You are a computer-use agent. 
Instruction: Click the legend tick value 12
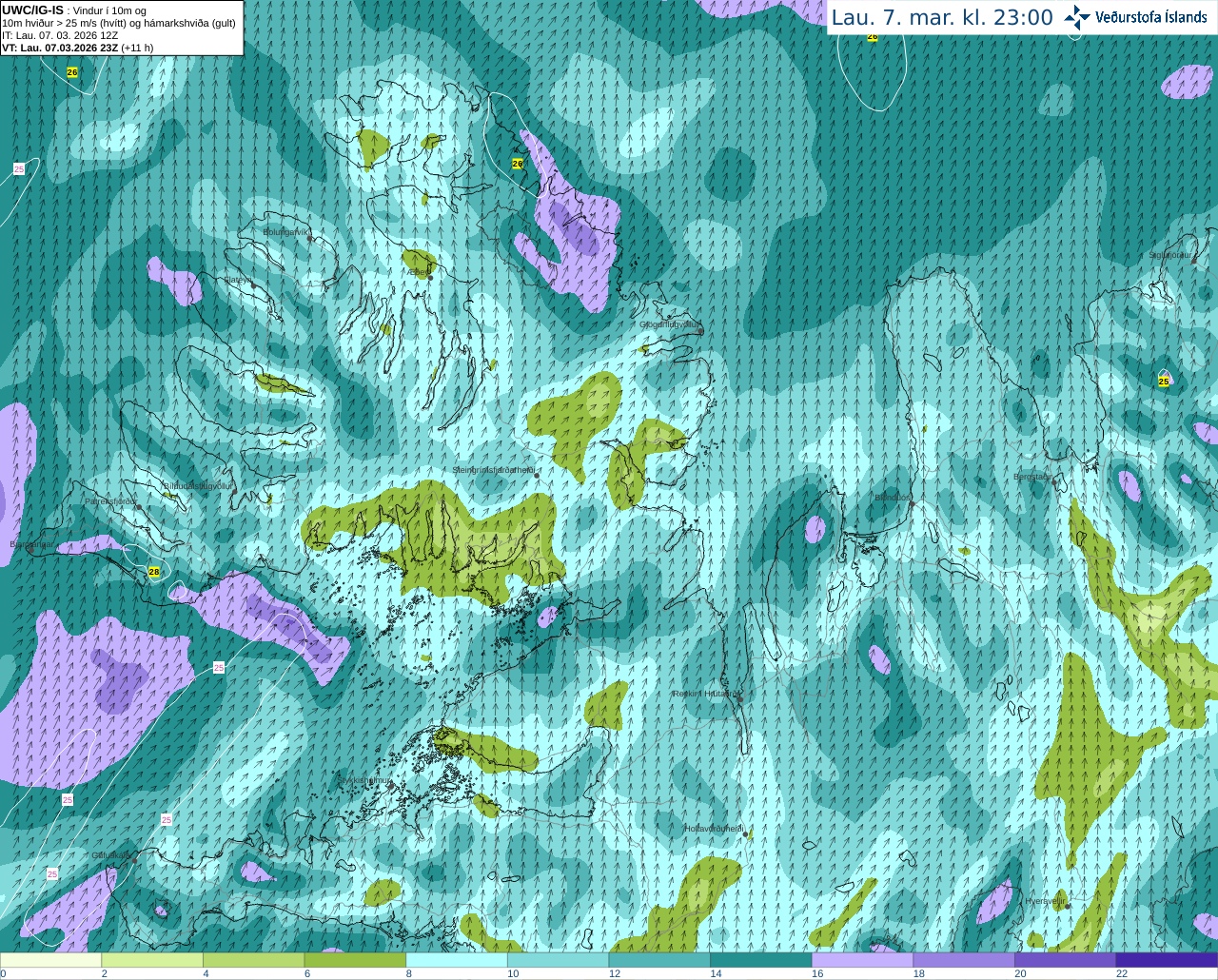(615, 973)
